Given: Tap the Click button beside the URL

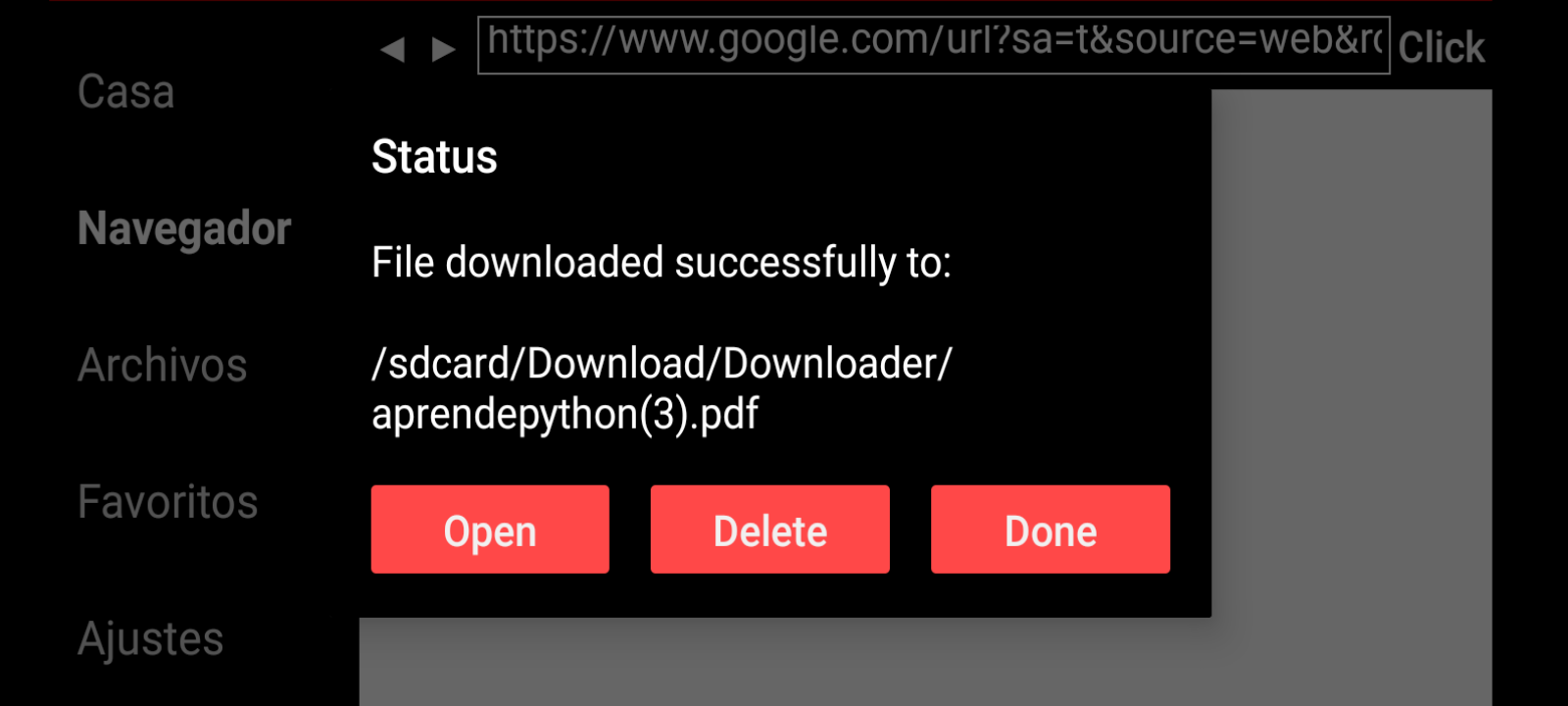Looking at the screenshot, I should (x=1442, y=47).
